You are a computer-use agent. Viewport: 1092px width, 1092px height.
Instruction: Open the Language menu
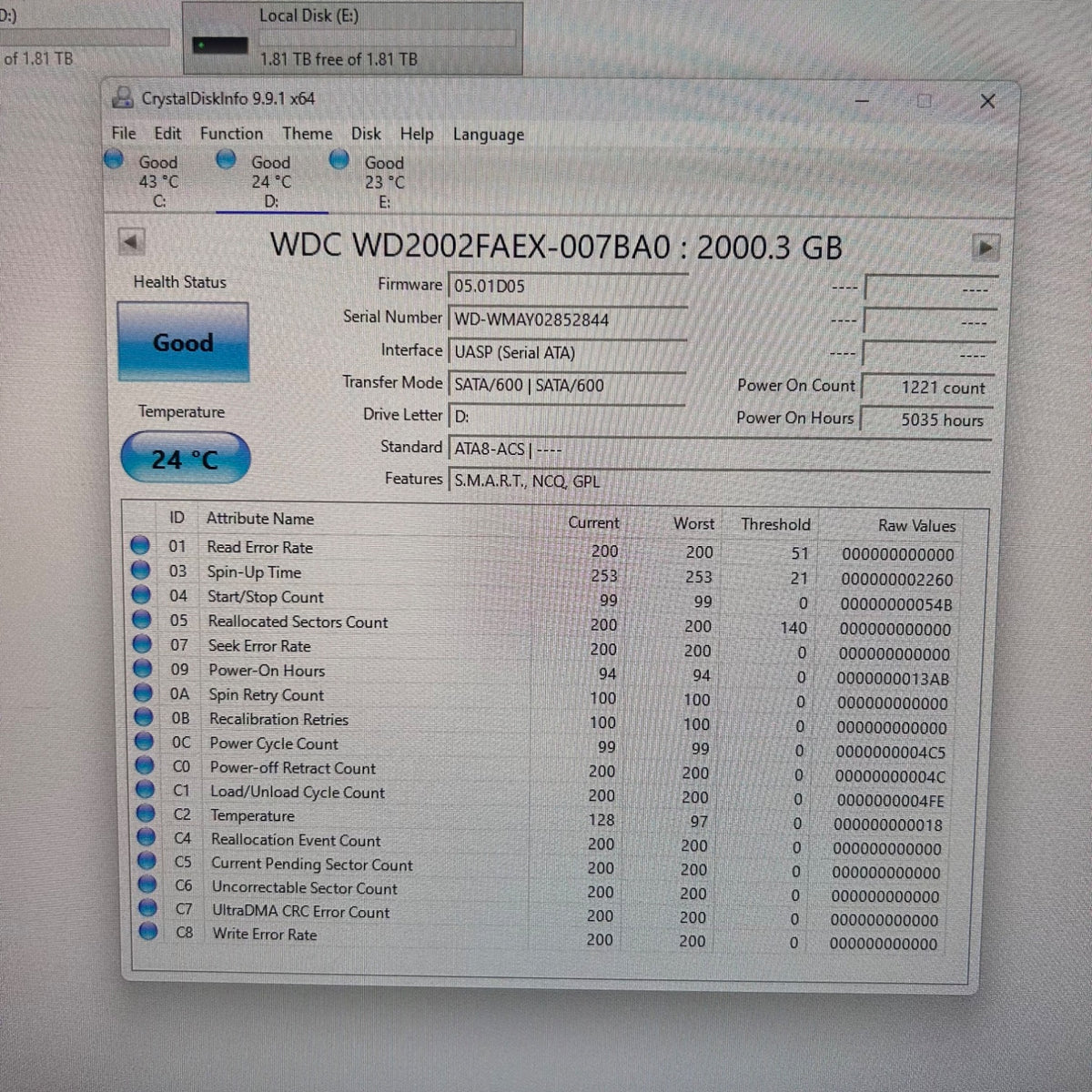(x=489, y=135)
